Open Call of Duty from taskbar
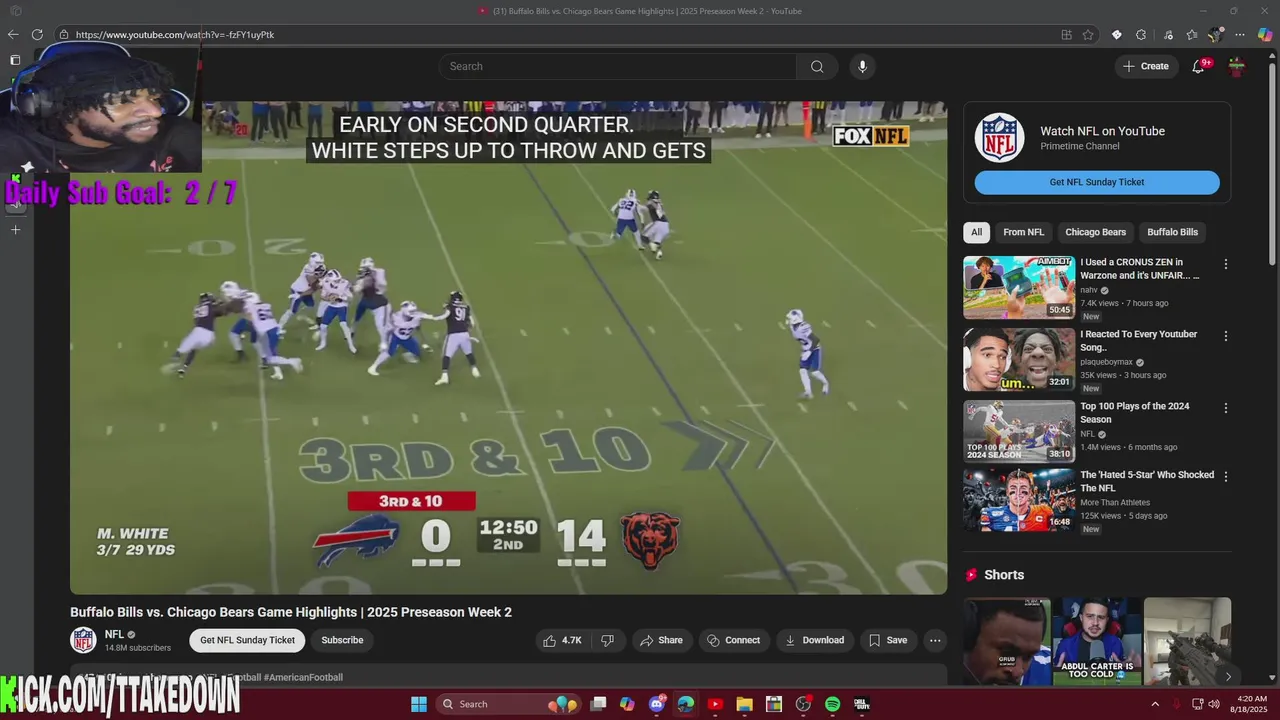Image resolution: width=1280 pixels, height=720 pixels. pyautogui.click(x=861, y=704)
